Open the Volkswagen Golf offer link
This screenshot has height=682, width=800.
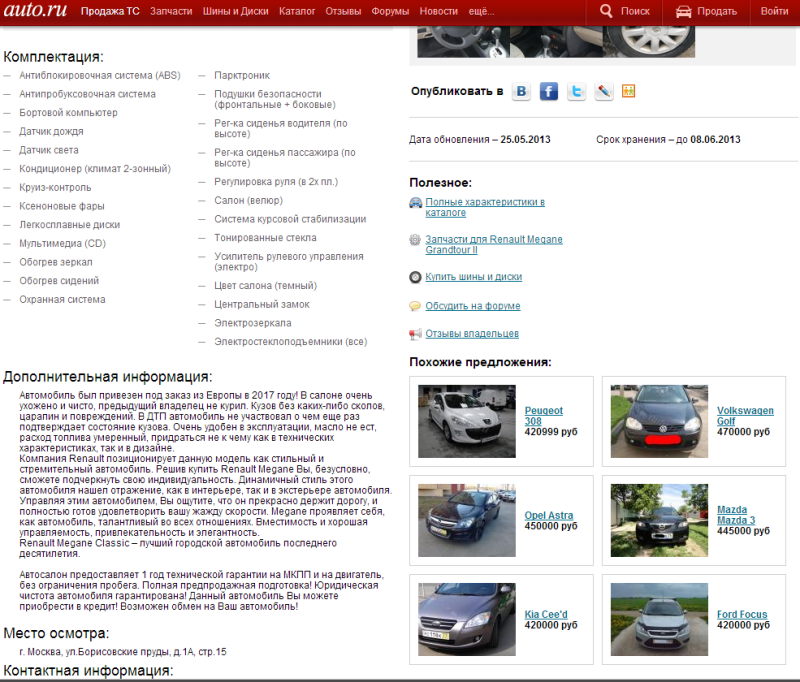click(x=745, y=416)
